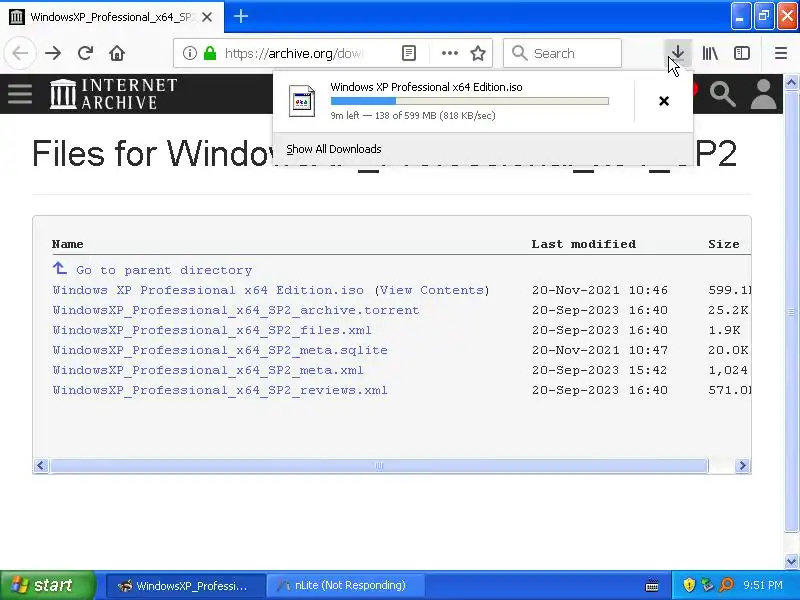This screenshot has width=800, height=600.
Task: Close the WindowsXP_Professional tab
Action: (x=207, y=17)
